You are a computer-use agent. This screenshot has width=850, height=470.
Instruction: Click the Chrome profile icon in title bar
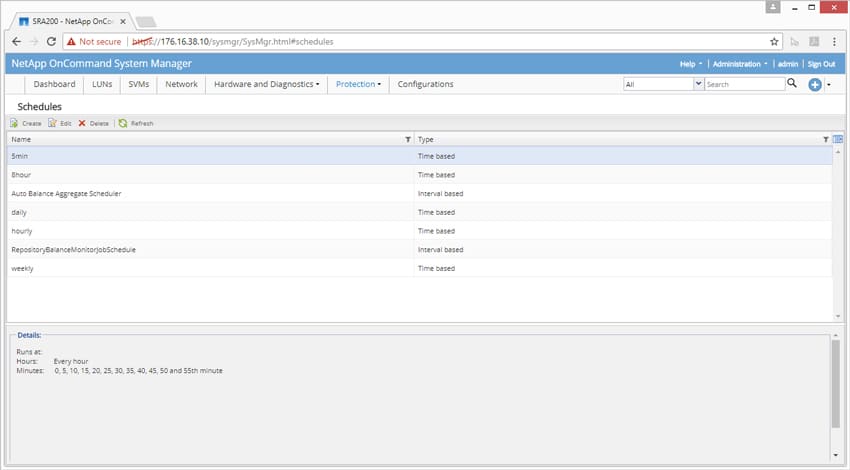point(773,7)
